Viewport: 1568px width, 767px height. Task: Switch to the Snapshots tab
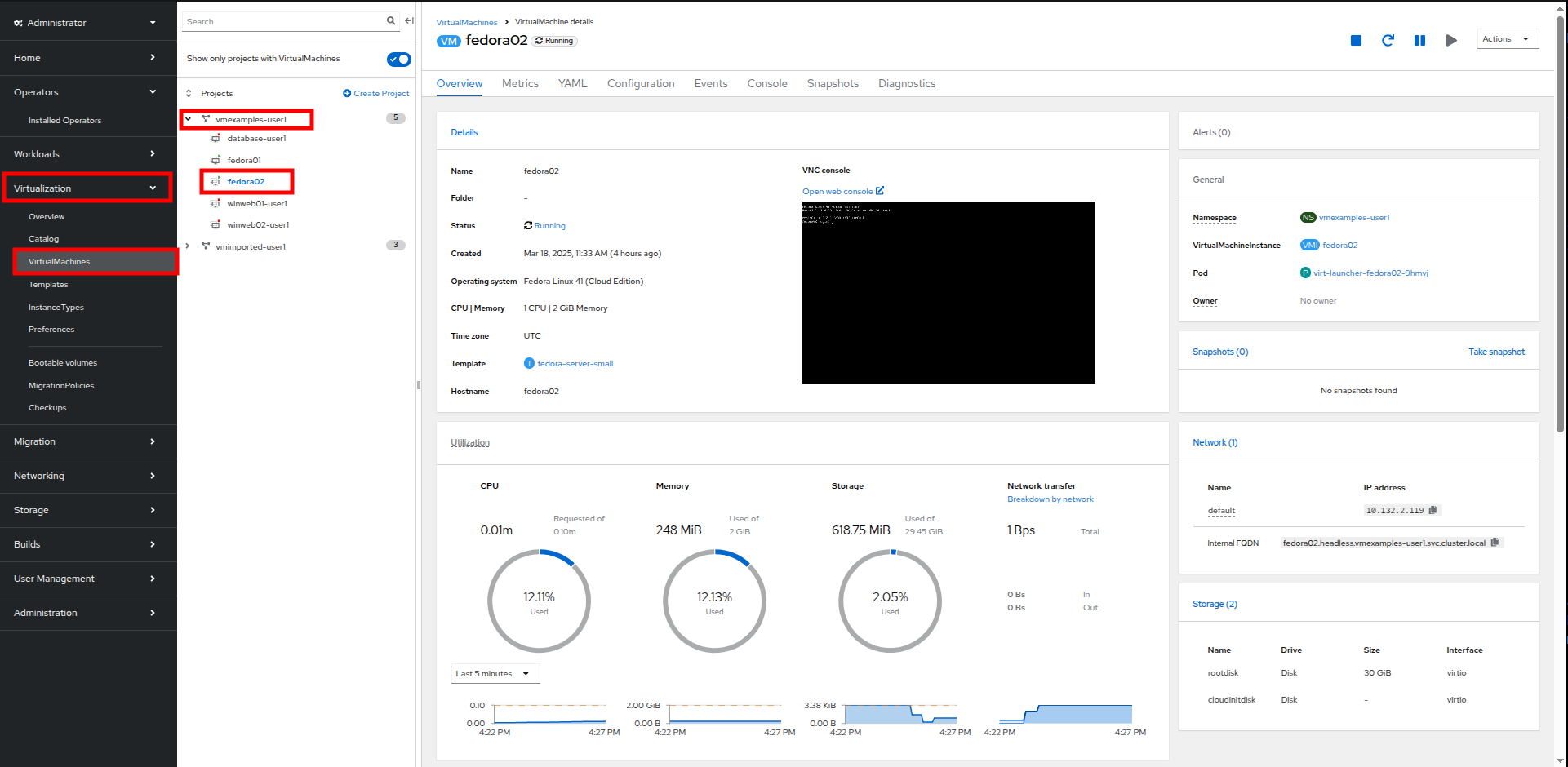click(832, 83)
